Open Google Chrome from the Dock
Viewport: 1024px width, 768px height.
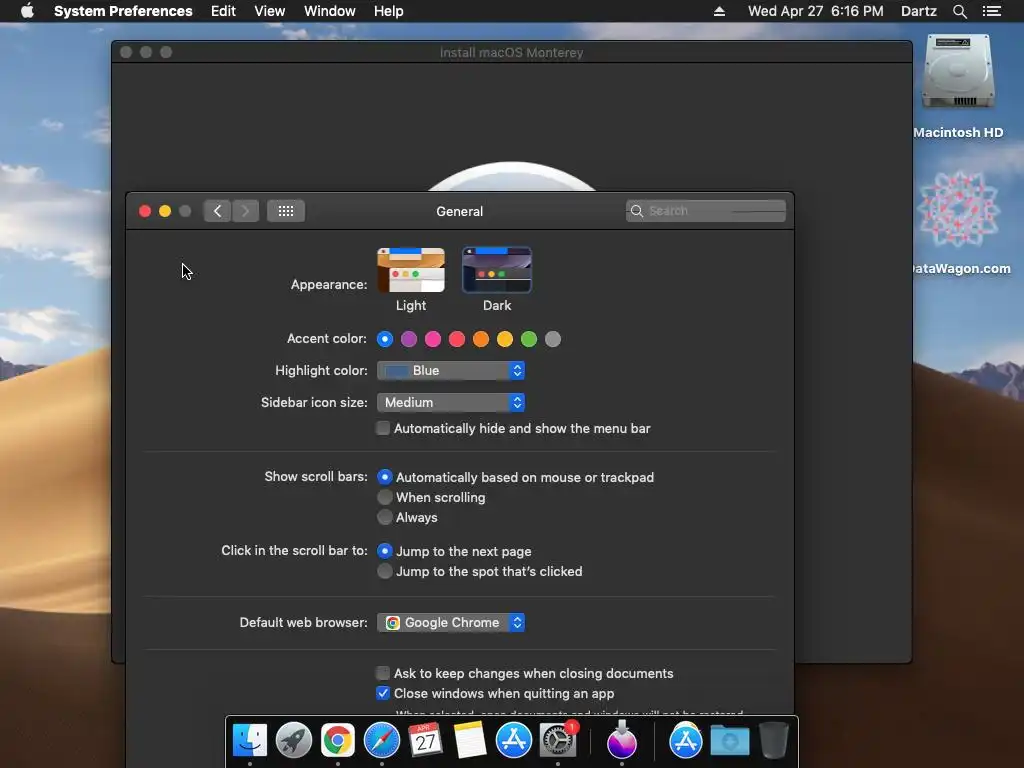pyautogui.click(x=338, y=741)
